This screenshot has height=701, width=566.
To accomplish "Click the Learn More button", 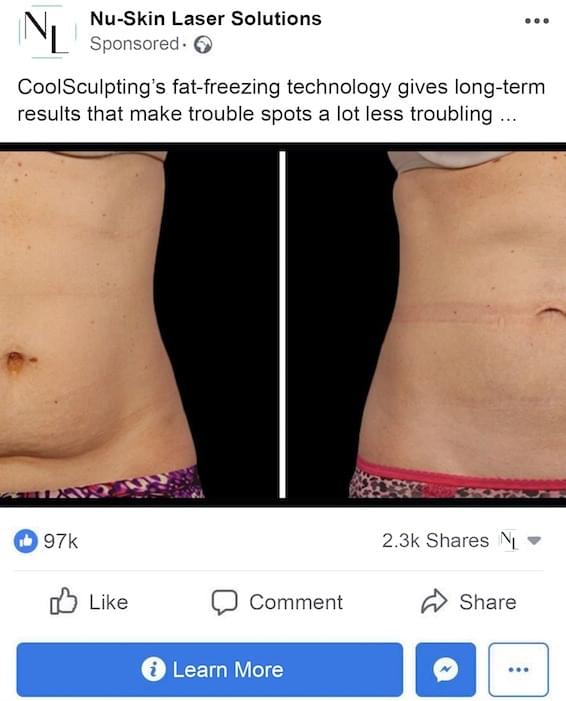I will click(x=210, y=669).
